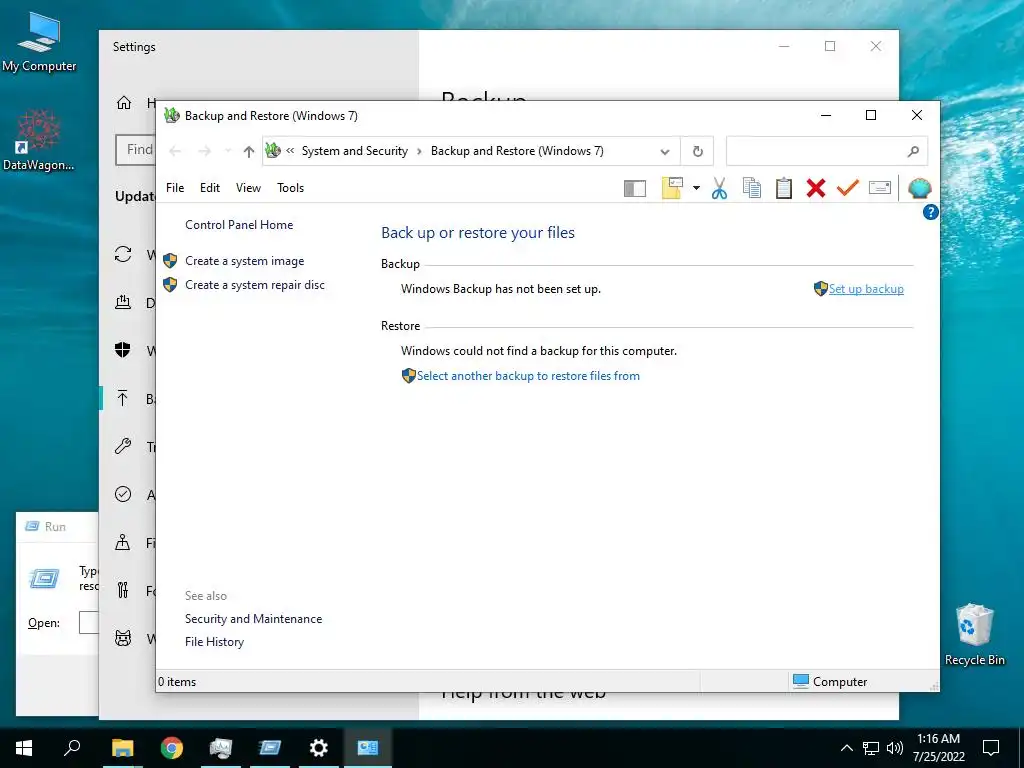Open the dropdown arrow next to folder icon

coord(696,189)
